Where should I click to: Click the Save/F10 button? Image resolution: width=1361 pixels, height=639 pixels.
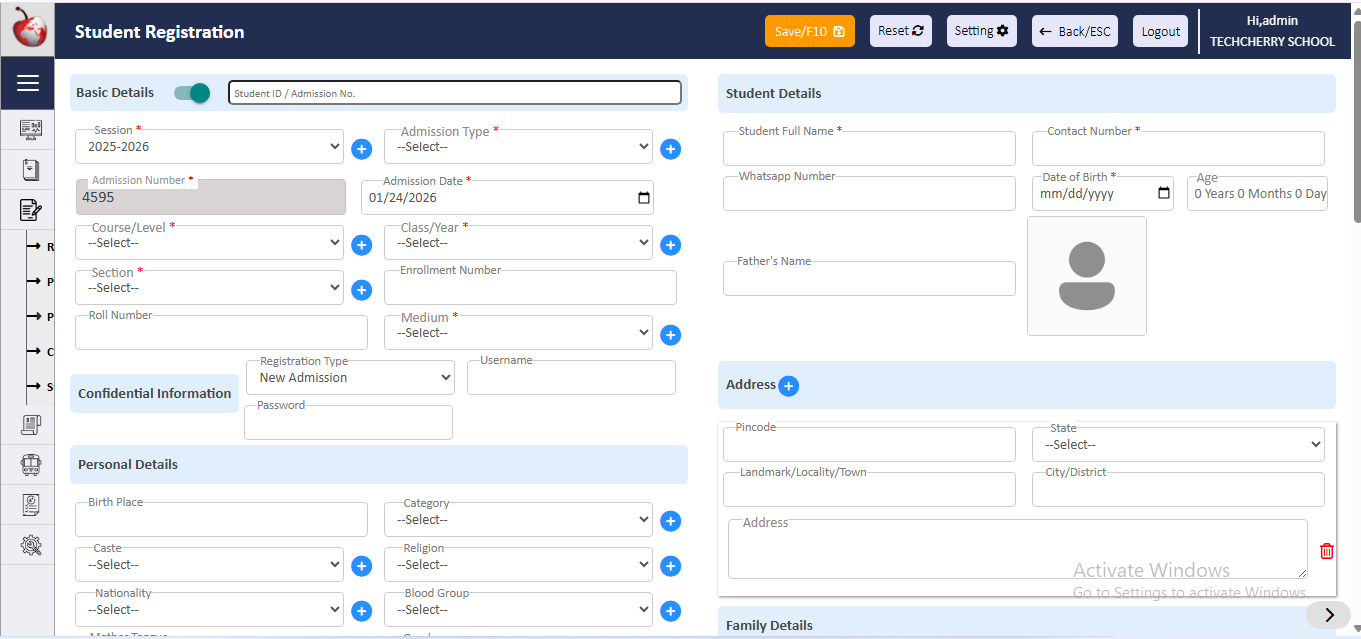(809, 31)
